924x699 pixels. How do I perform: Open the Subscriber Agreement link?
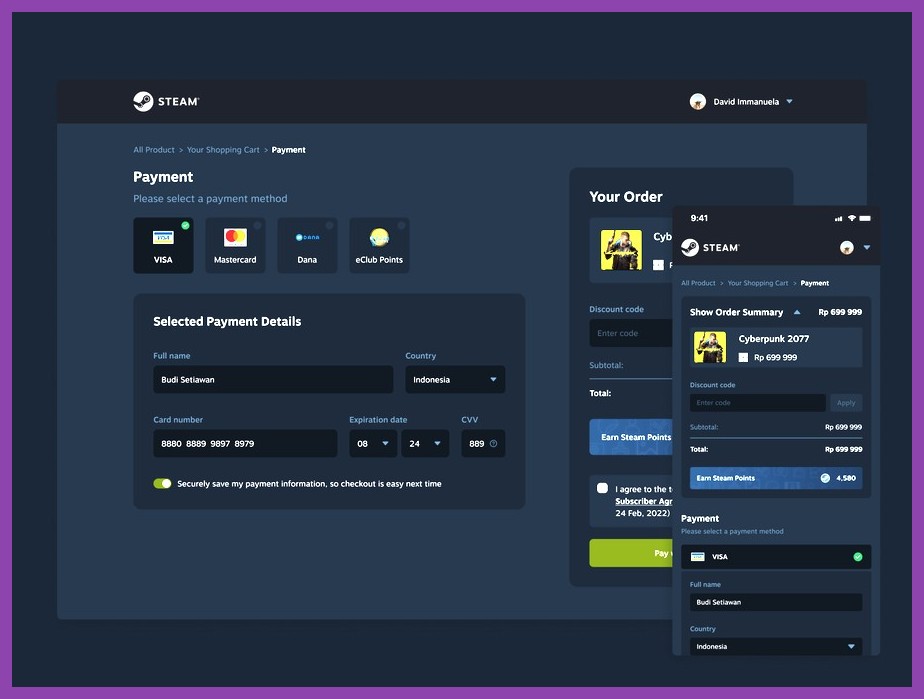644,501
